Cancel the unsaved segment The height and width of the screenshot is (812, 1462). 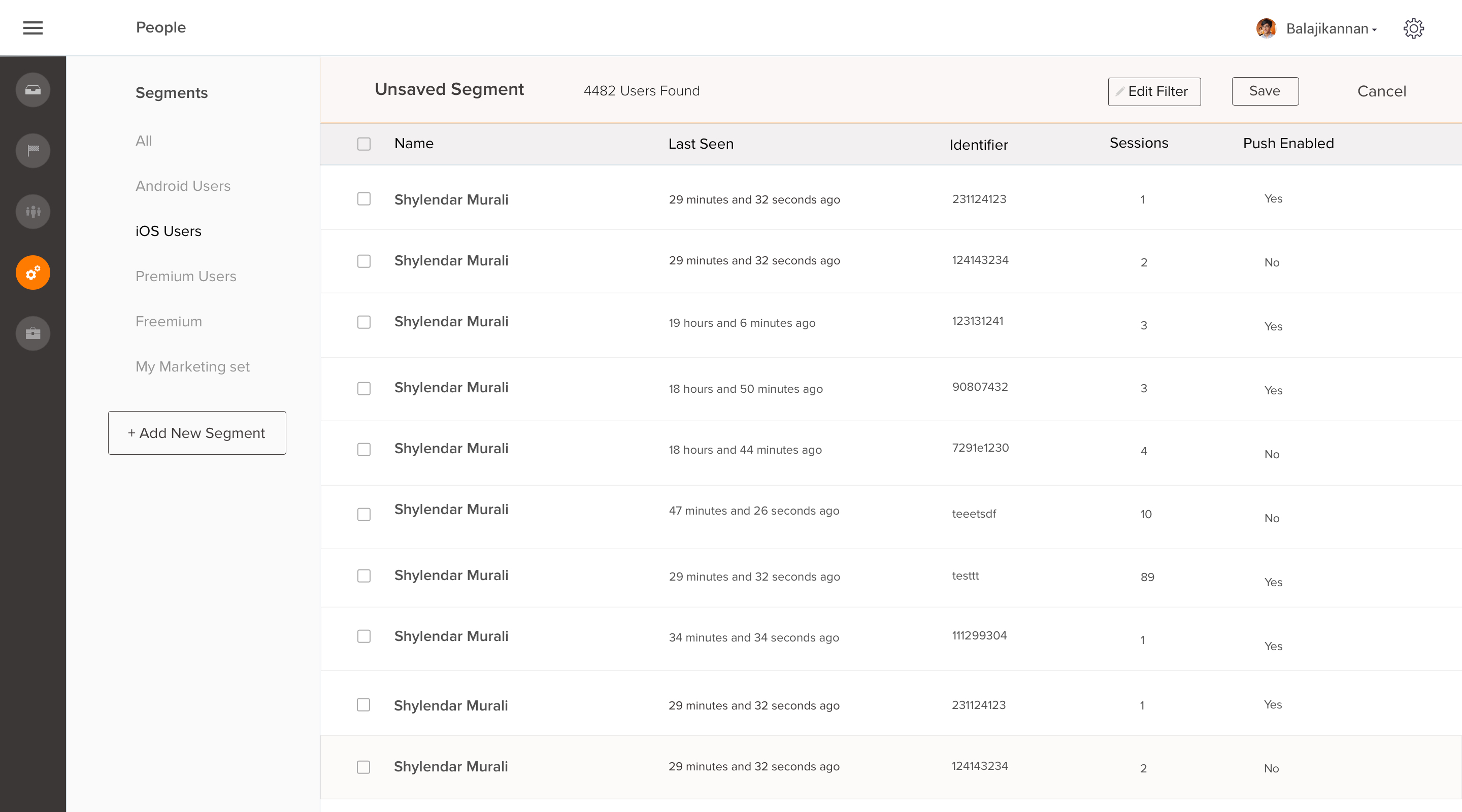coord(1381,91)
